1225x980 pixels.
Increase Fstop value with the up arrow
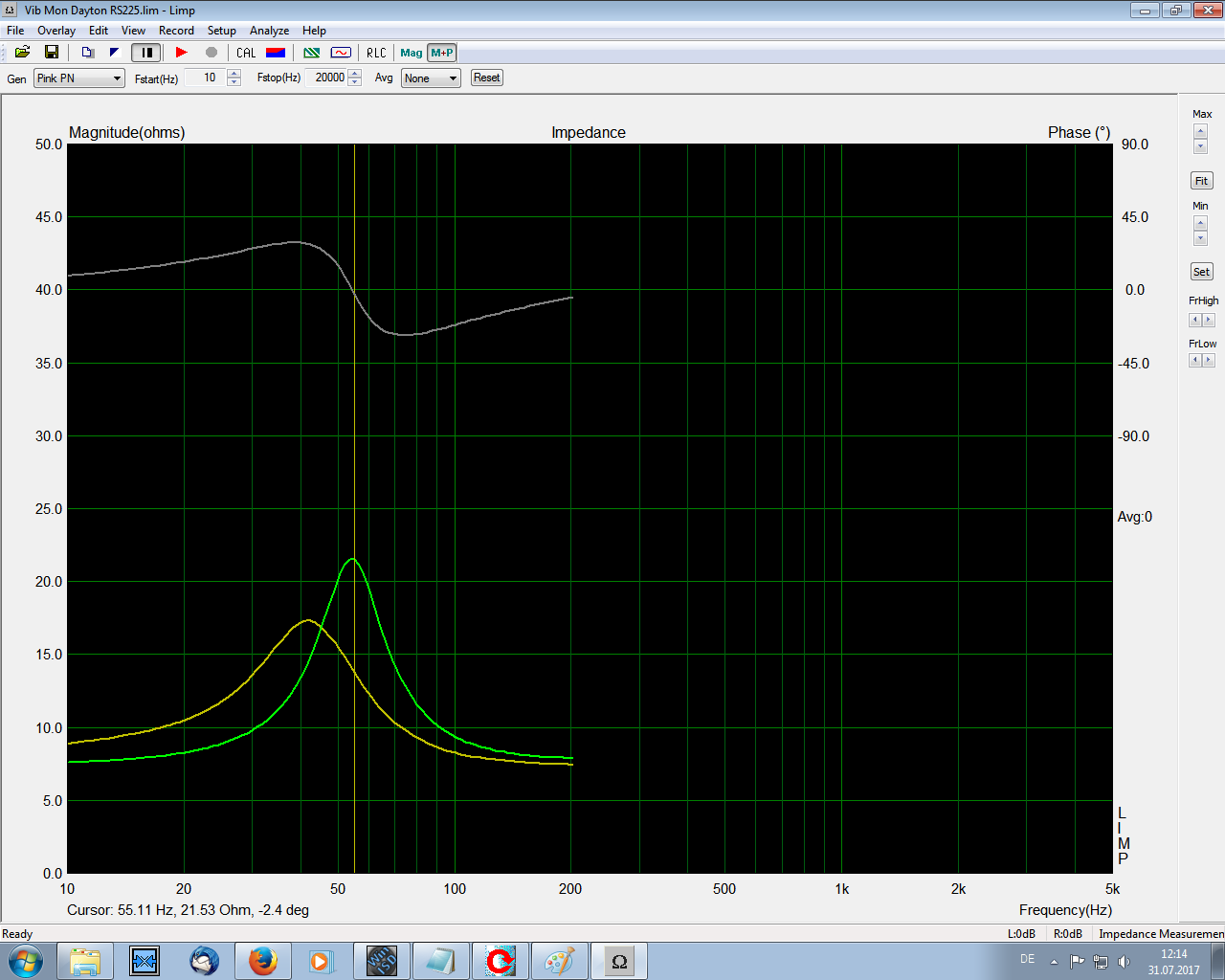[x=355, y=74]
